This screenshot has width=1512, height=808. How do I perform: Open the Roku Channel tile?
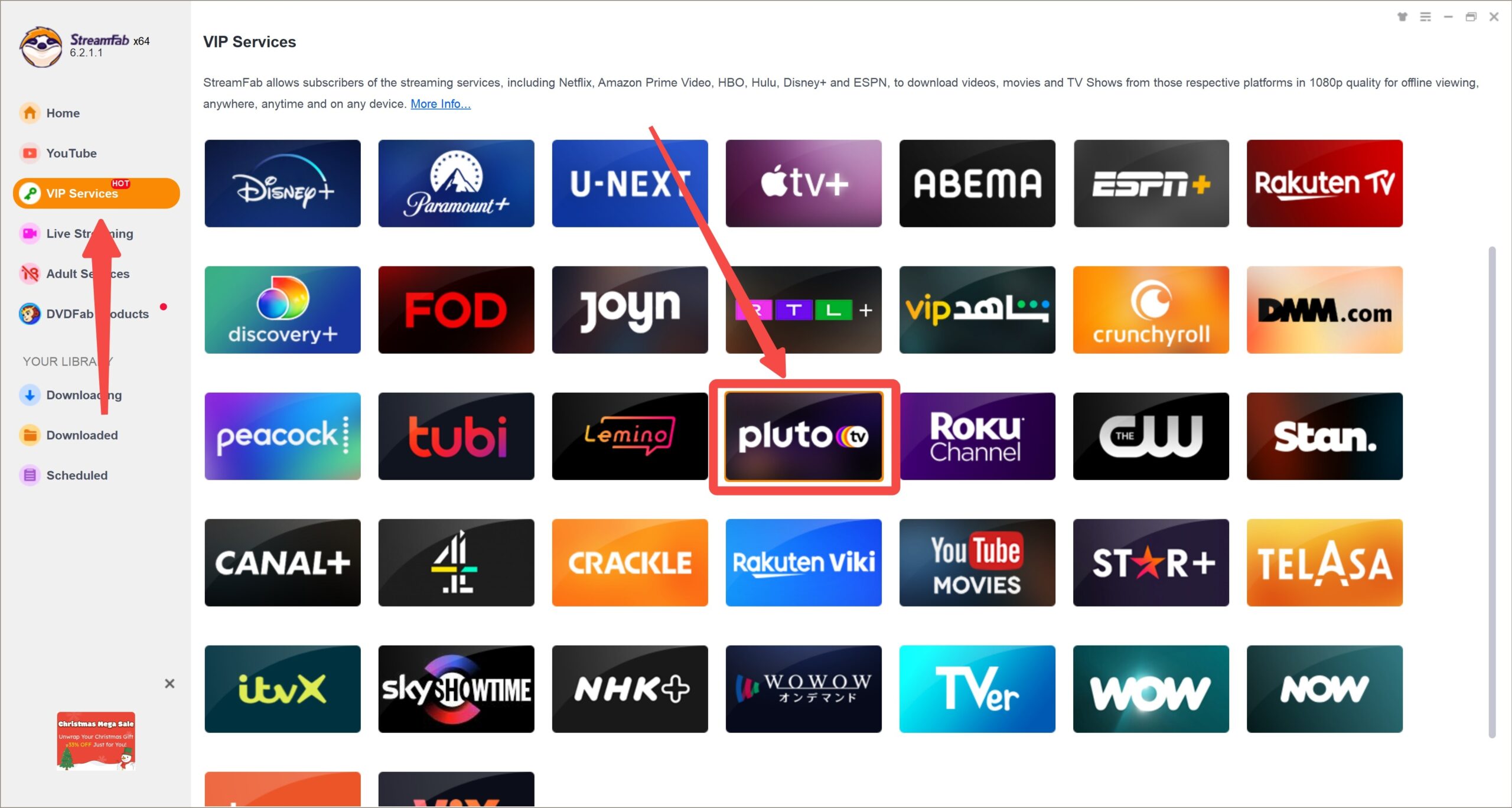pyautogui.click(x=977, y=436)
